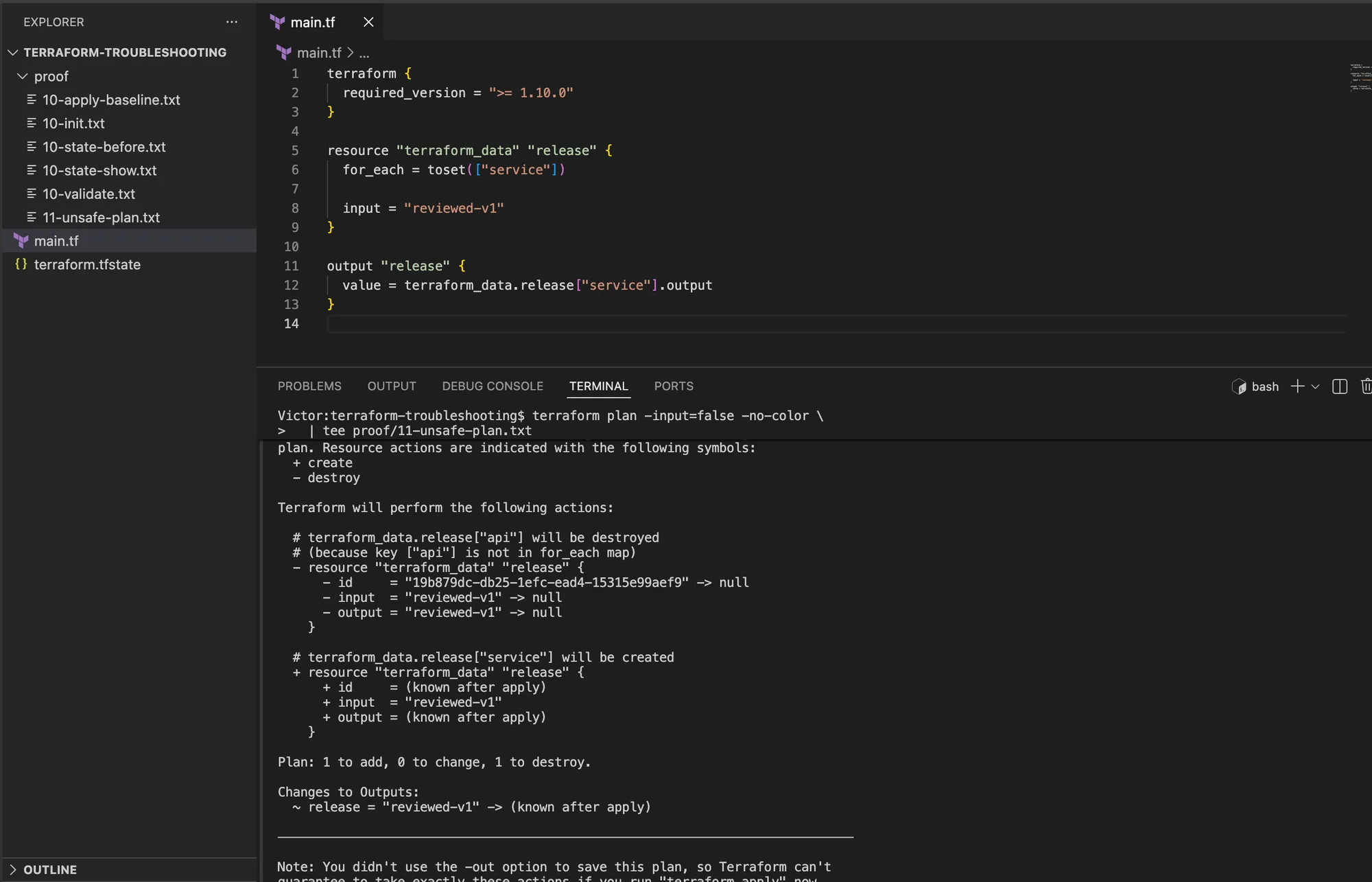Open Explorer more actions ellipsis menu

[232, 22]
